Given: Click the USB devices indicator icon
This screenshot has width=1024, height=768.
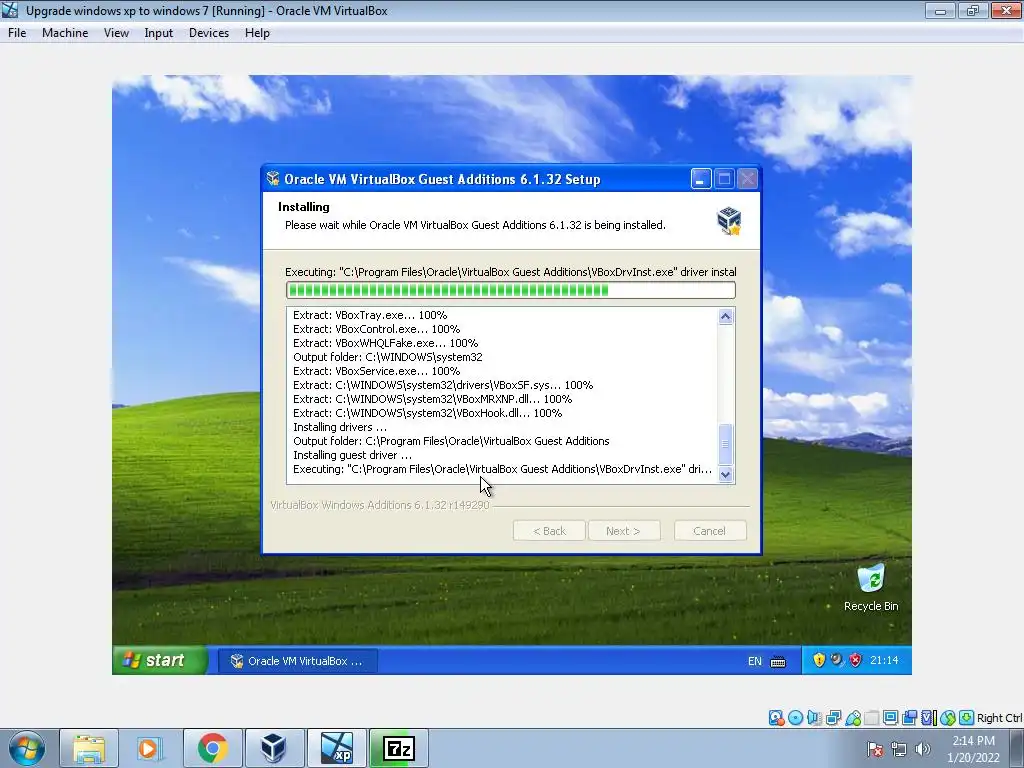Looking at the screenshot, I should point(853,718).
